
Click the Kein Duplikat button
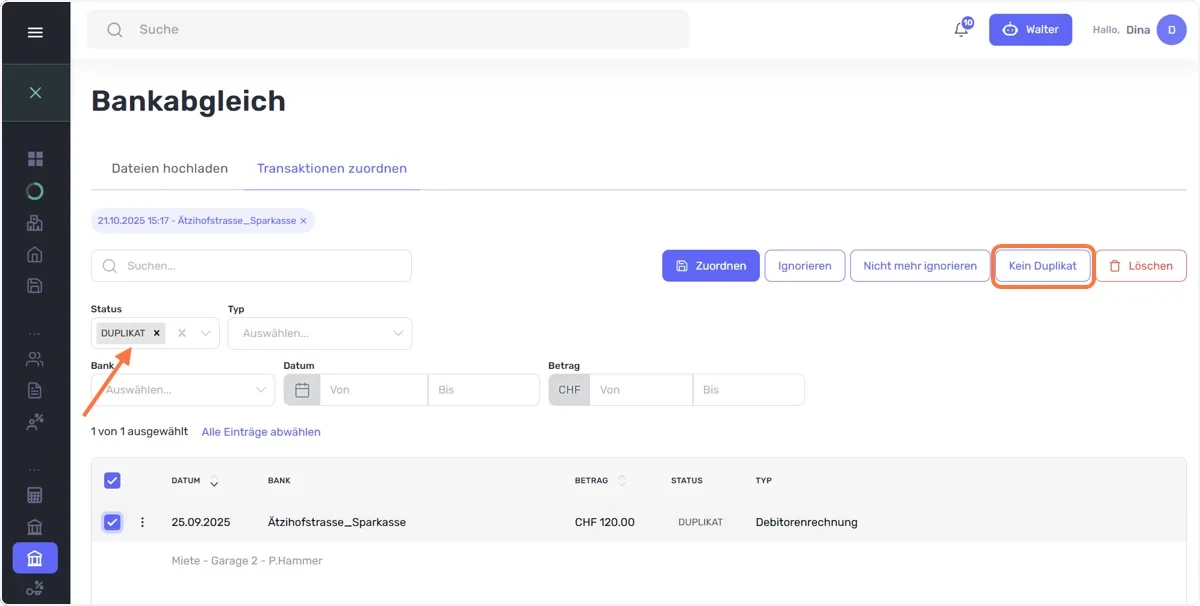[x=1043, y=266]
